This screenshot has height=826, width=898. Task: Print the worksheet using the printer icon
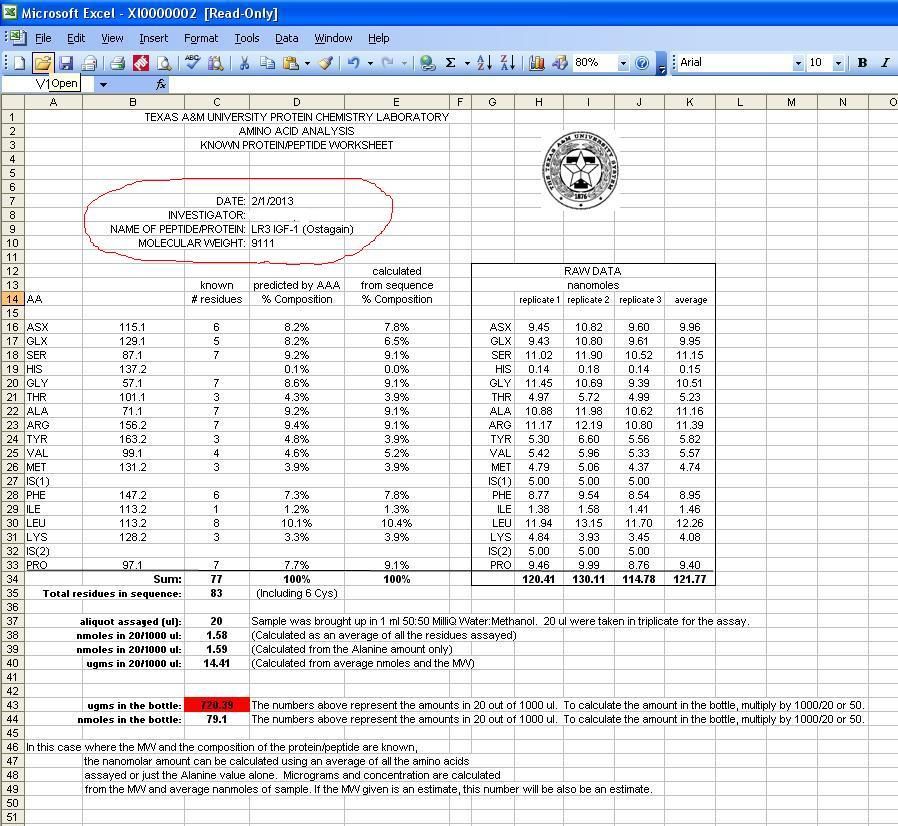(x=117, y=62)
